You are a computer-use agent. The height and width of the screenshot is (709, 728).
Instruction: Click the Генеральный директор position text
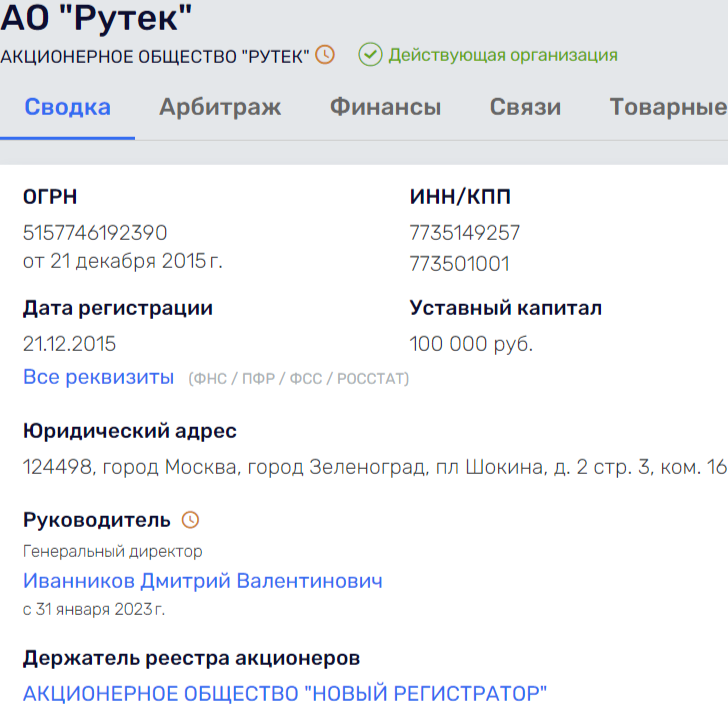tap(112, 551)
